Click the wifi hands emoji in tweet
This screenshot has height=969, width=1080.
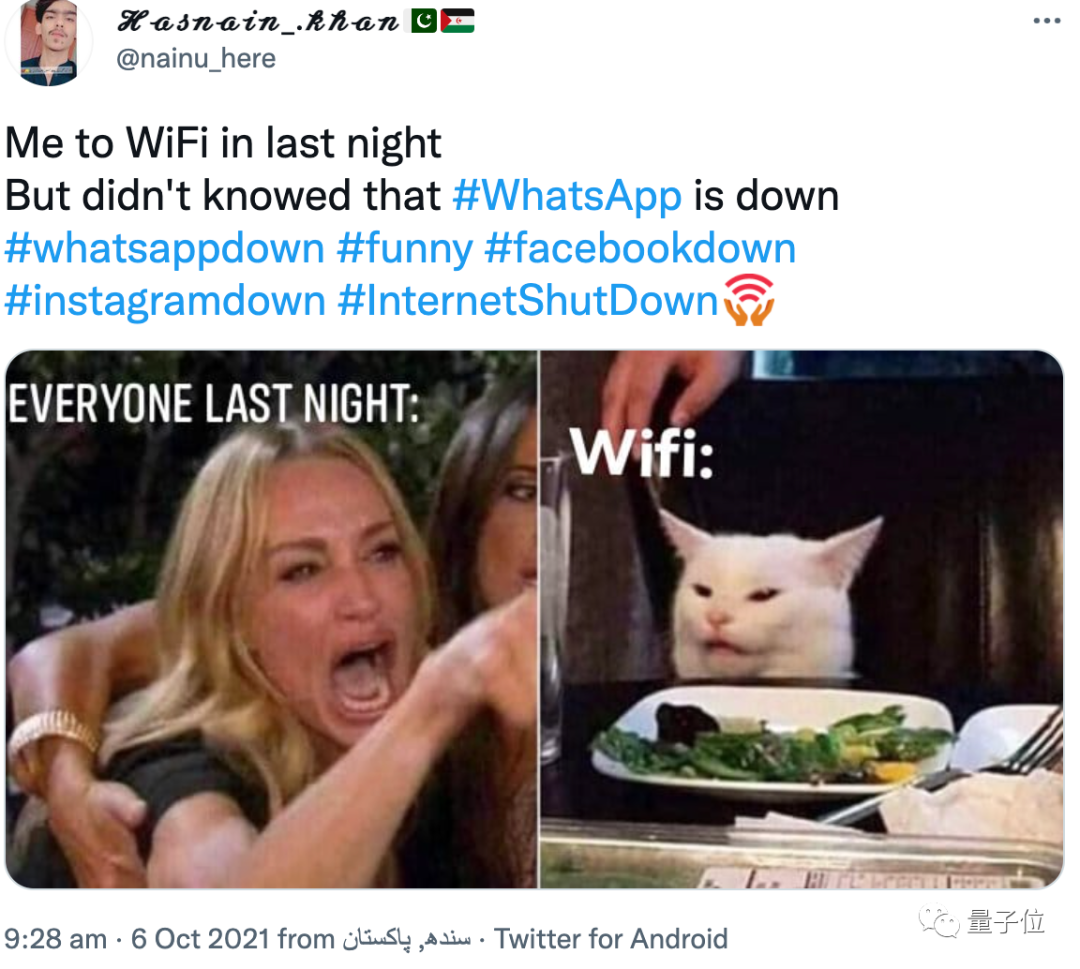click(x=749, y=300)
